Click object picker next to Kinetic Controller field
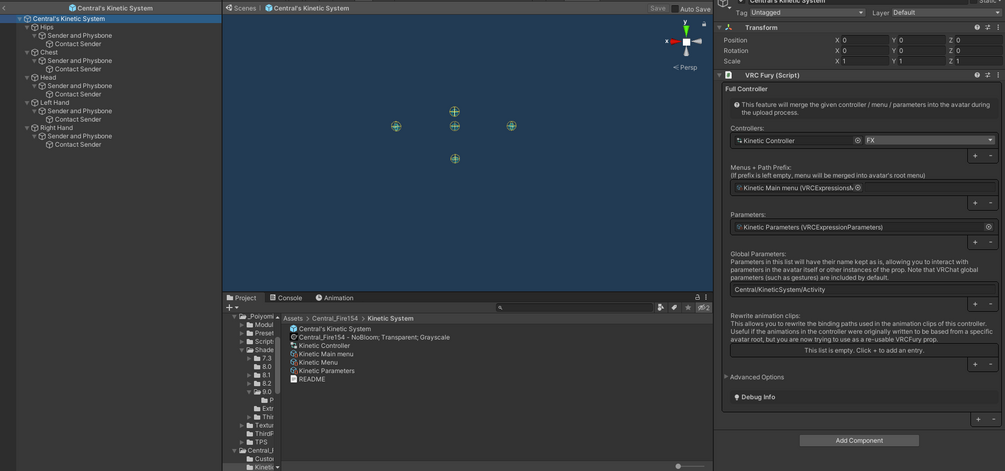Image resolution: width=1005 pixels, height=471 pixels. (x=858, y=140)
